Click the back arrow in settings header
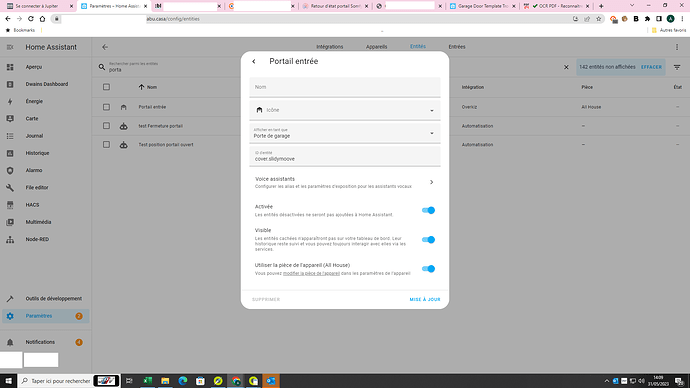The height and width of the screenshot is (388, 690). pos(105,47)
